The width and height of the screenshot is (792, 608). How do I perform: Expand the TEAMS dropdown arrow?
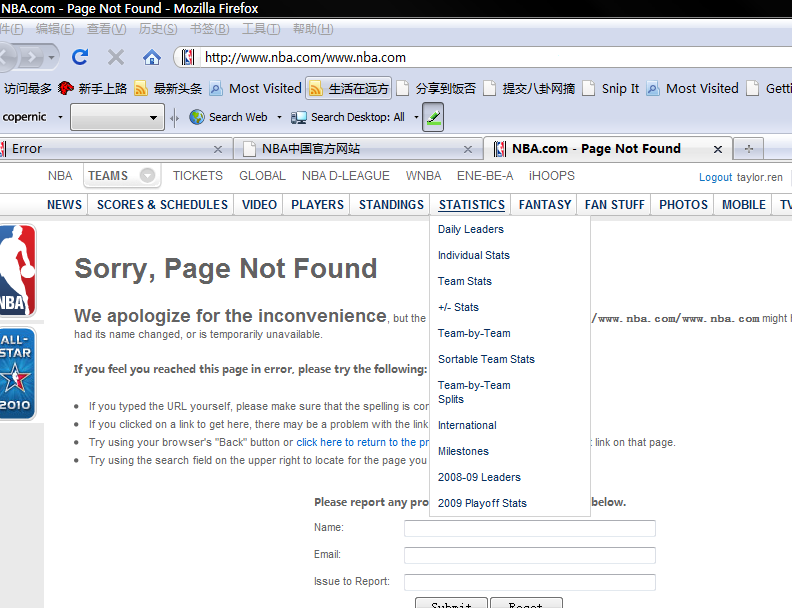pos(148,176)
